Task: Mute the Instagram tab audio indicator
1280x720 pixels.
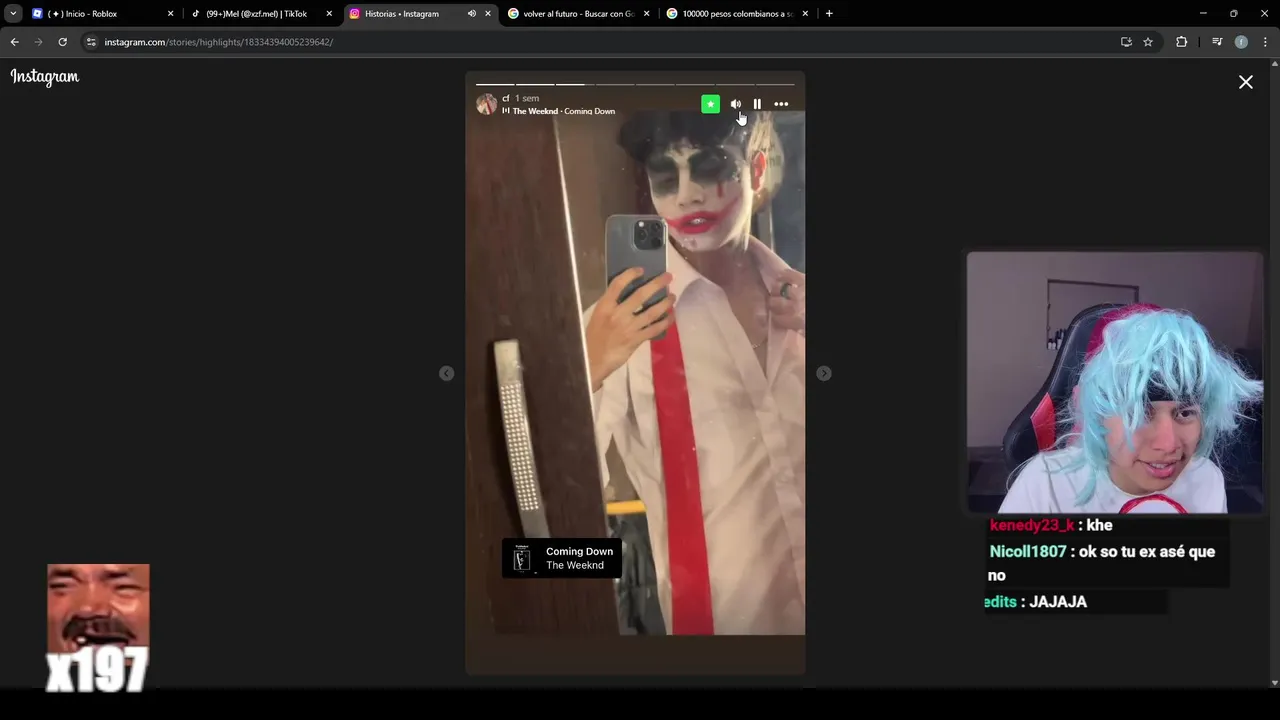Action: pos(471,14)
